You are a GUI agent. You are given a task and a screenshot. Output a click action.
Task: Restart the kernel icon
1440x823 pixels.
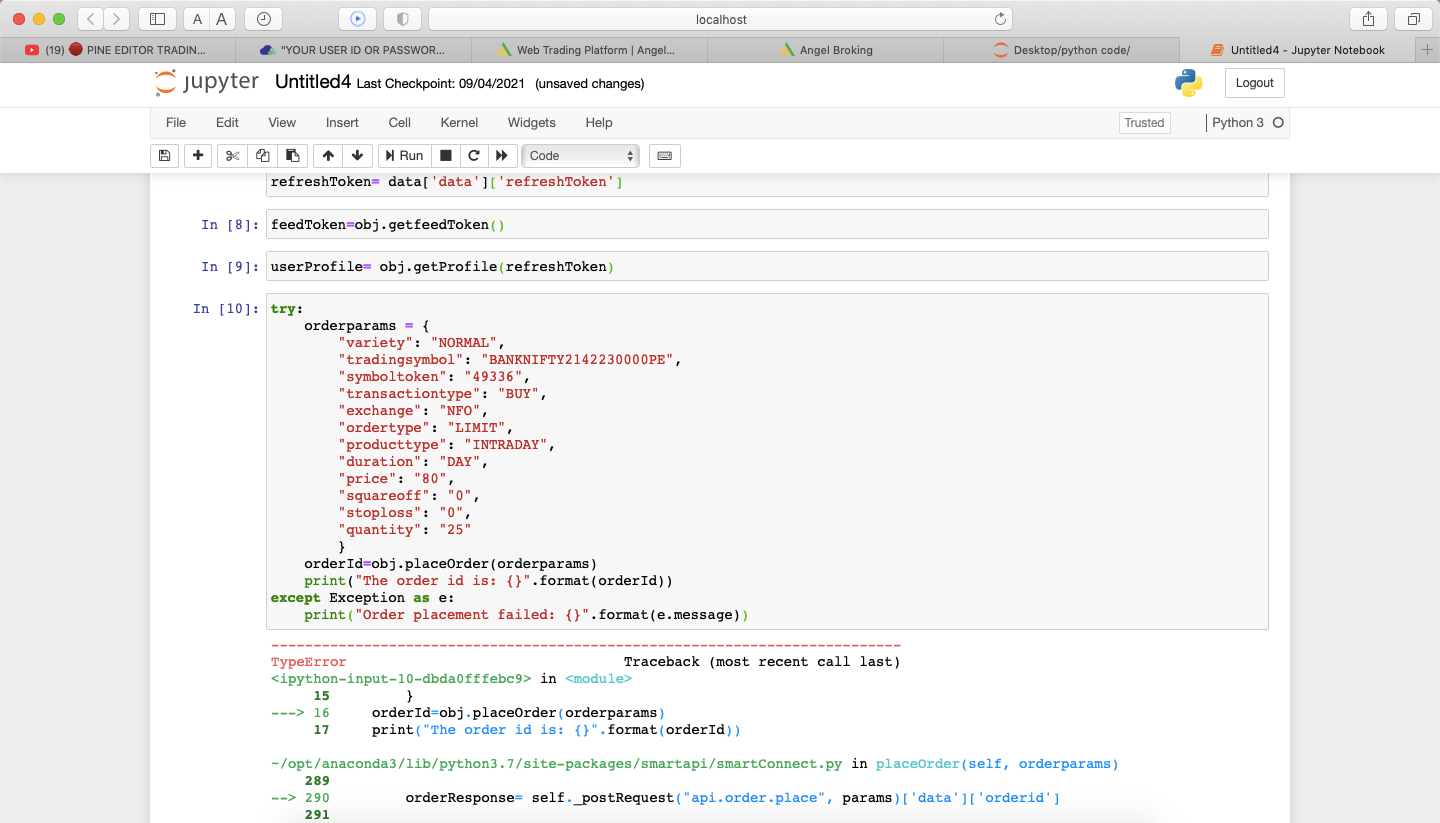click(x=474, y=155)
